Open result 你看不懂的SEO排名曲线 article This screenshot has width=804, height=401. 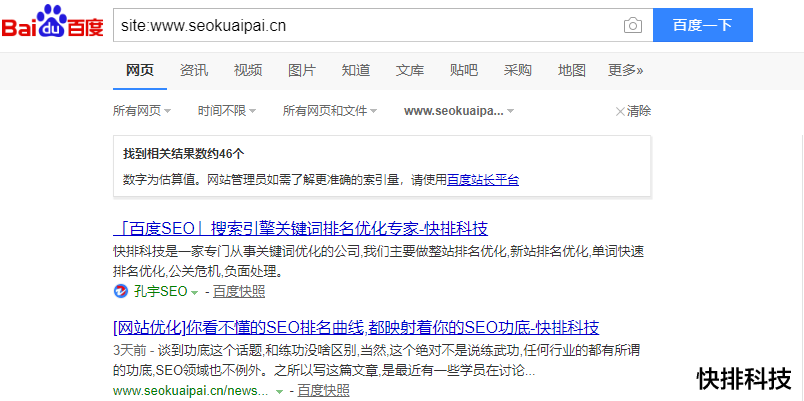coord(356,327)
